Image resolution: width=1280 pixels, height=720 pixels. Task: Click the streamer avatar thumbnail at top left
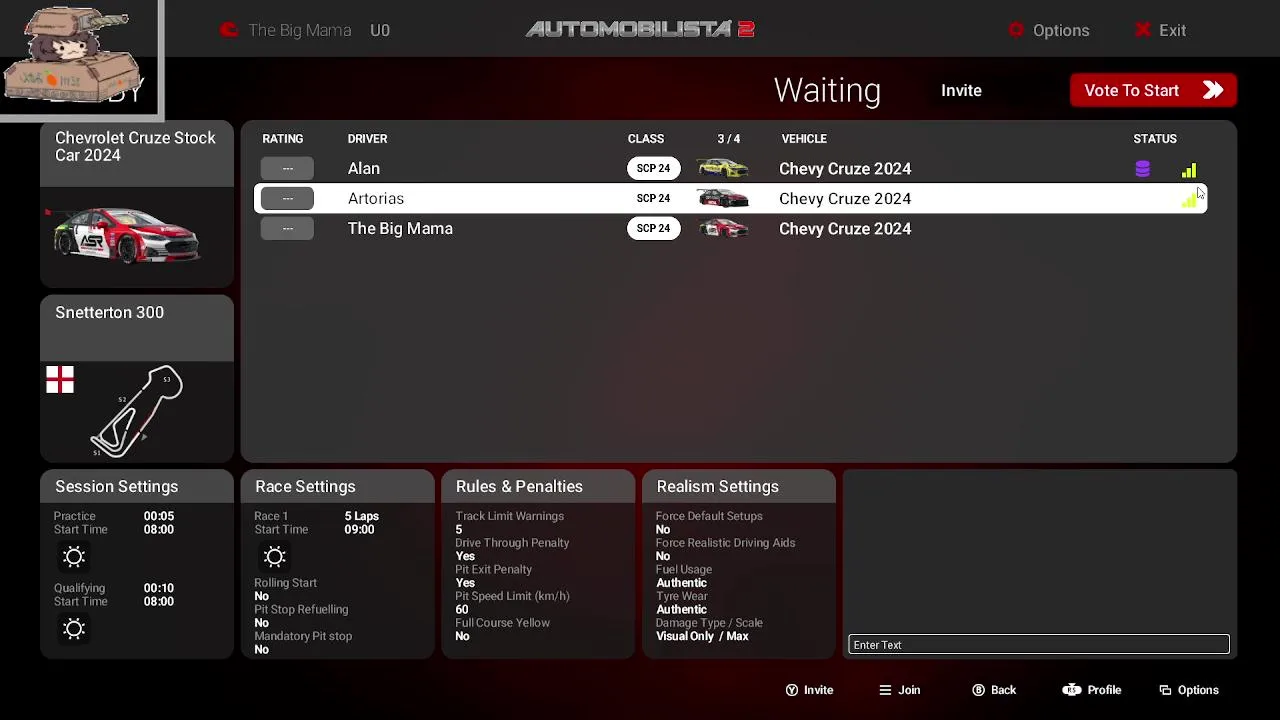(80, 58)
